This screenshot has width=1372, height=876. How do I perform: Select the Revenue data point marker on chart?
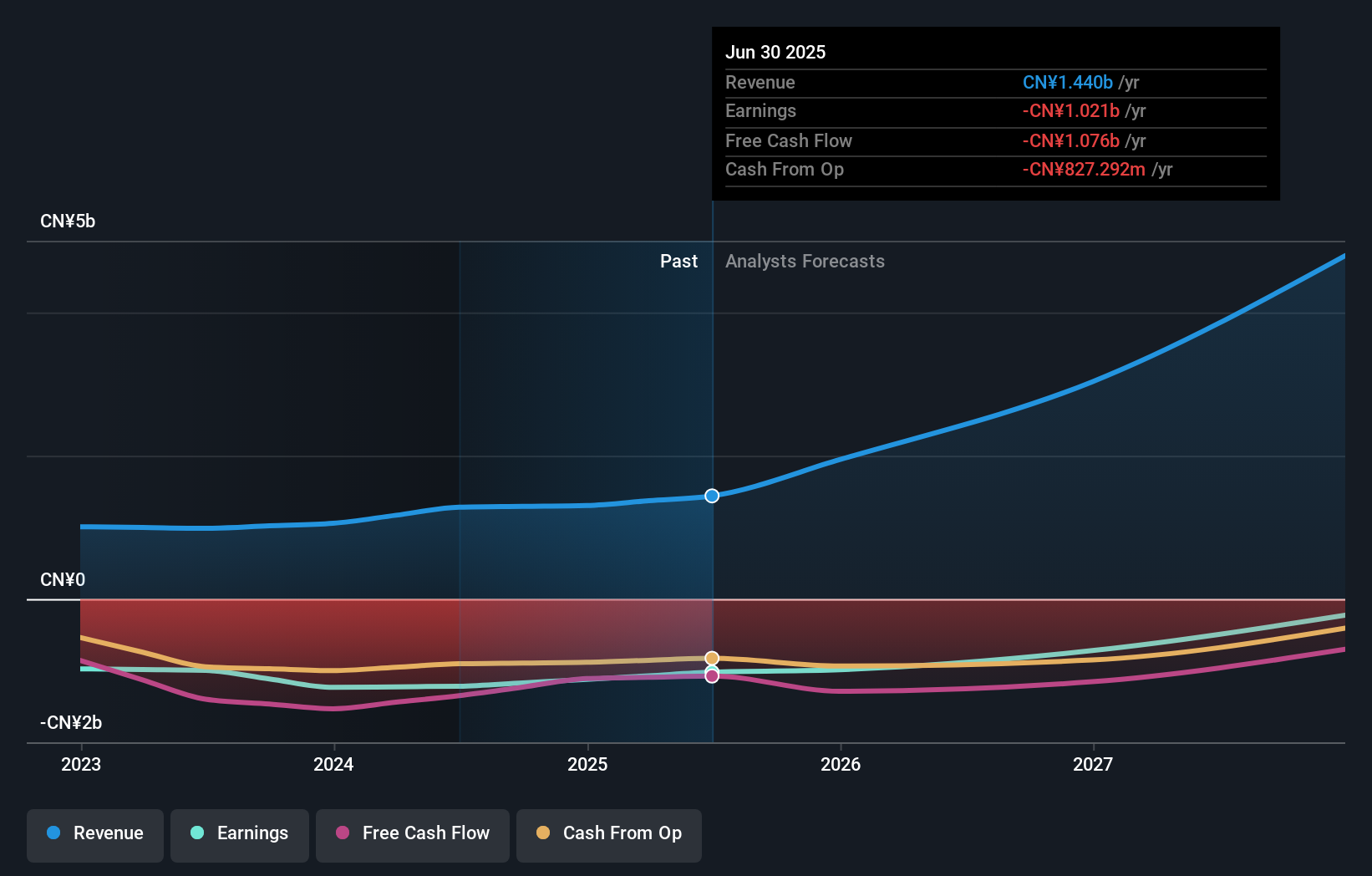(711, 496)
